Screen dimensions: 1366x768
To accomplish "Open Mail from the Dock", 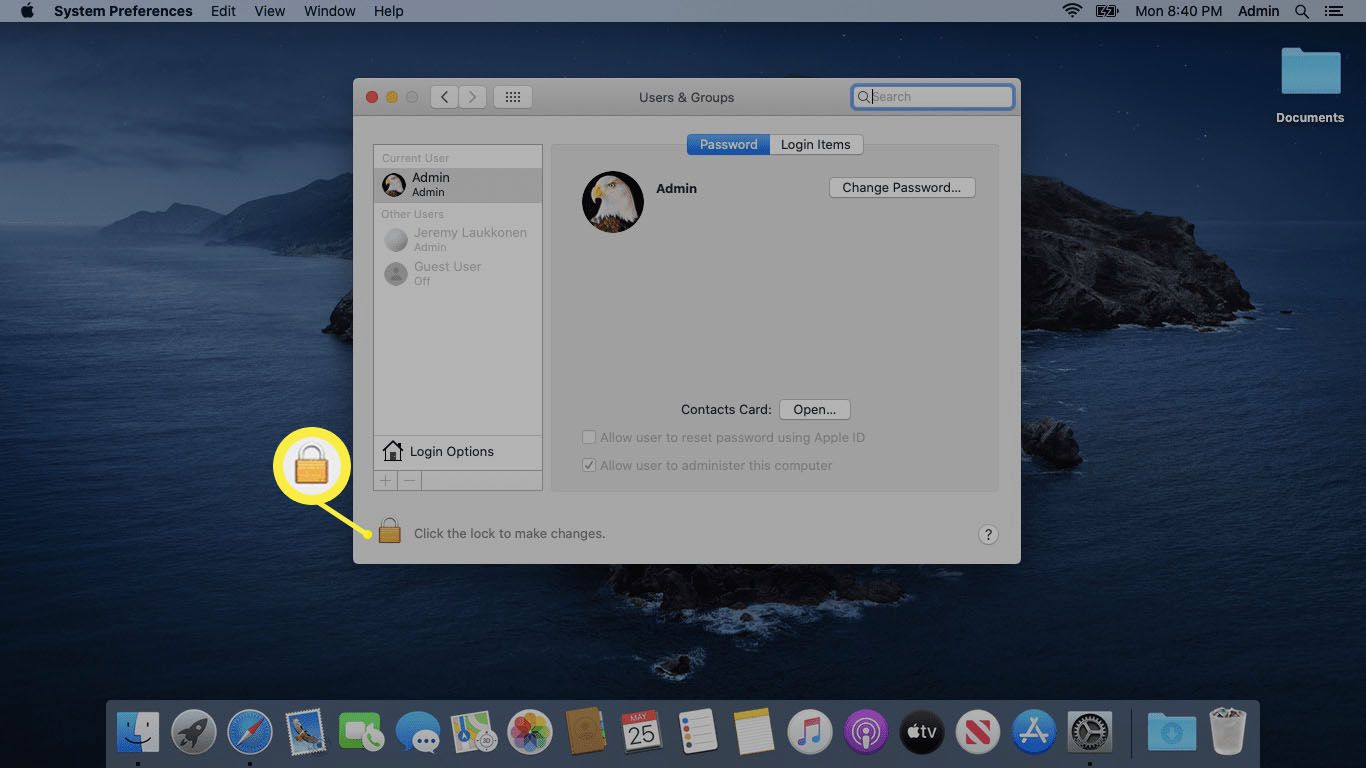I will coord(306,733).
